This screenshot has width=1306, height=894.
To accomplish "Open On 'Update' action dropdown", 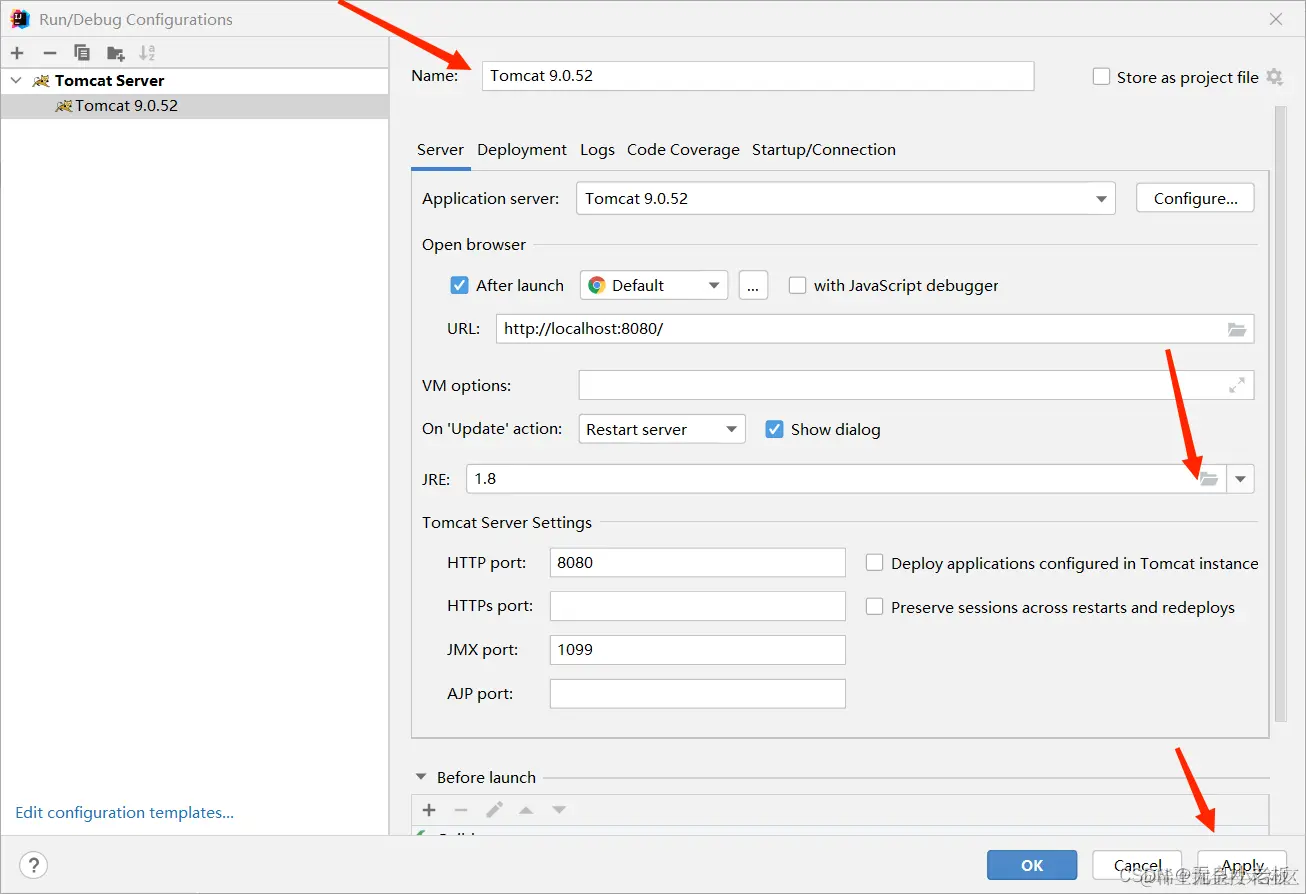I will point(662,429).
